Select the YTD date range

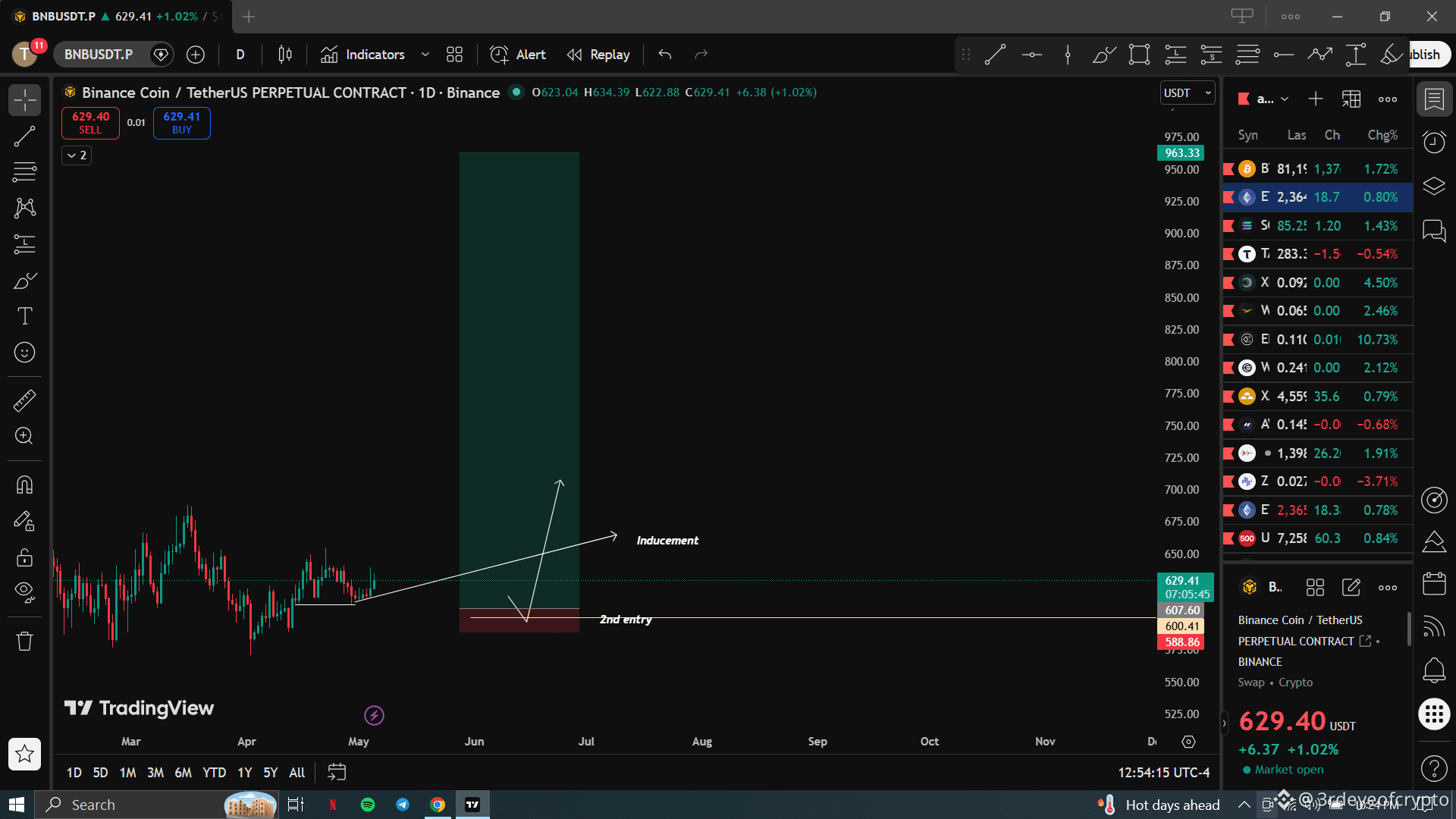click(214, 773)
